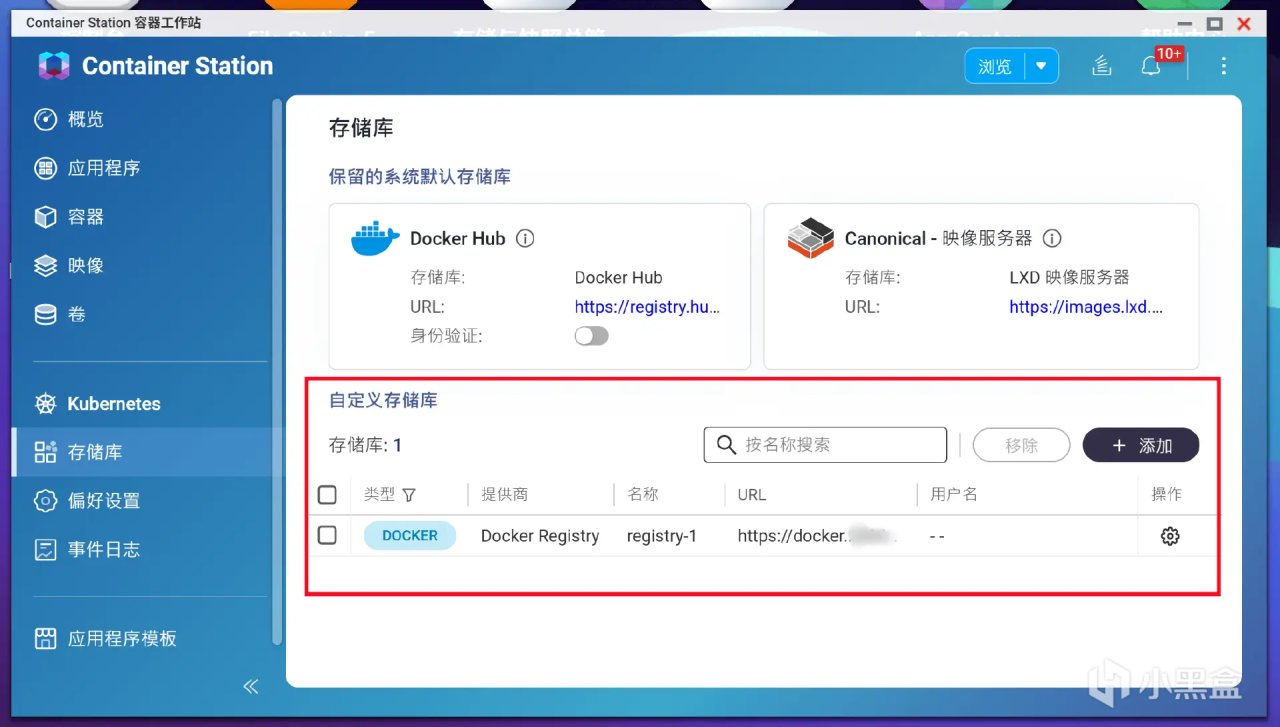This screenshot has height=727, width=1280.
Task: Click the 保留的系统默认存储库 heading
Action: 420,177
